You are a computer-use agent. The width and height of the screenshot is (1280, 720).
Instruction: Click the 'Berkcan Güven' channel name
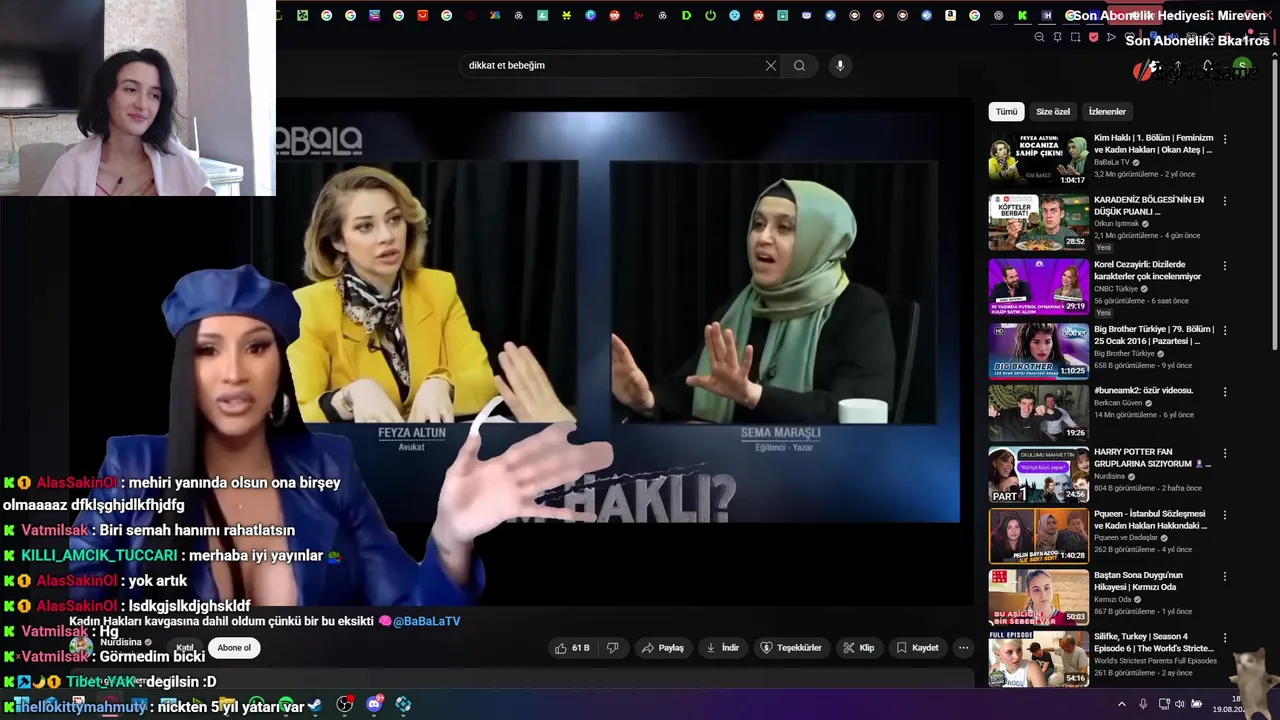(x=1118, y=403)
